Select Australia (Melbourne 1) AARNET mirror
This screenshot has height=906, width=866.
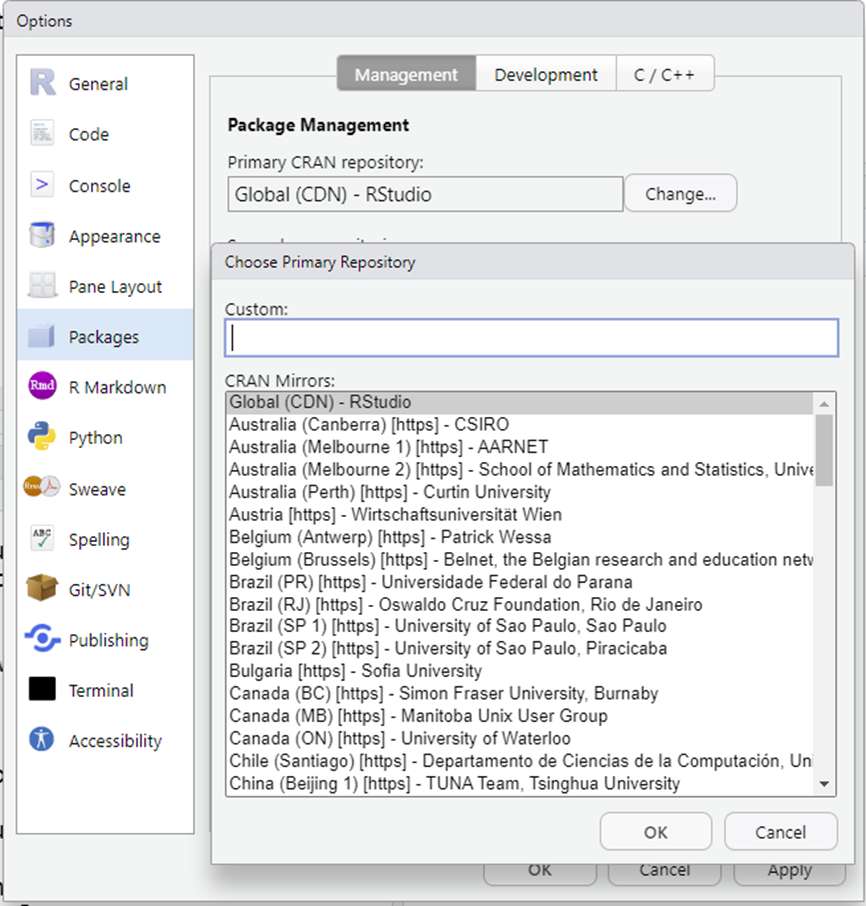pyautogui.click(x=519, y=447)
